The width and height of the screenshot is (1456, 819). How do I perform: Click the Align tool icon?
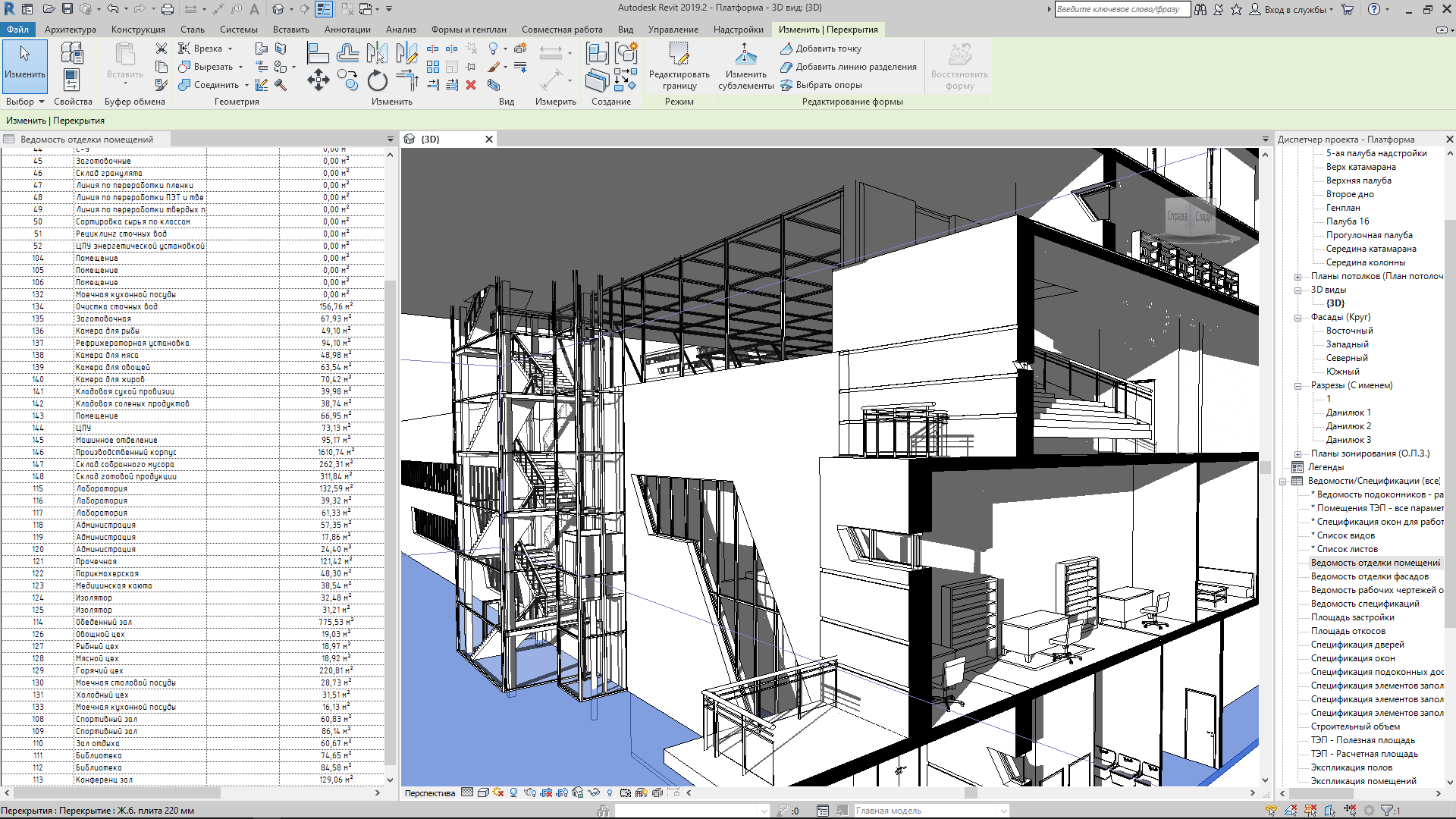(318, 52)
